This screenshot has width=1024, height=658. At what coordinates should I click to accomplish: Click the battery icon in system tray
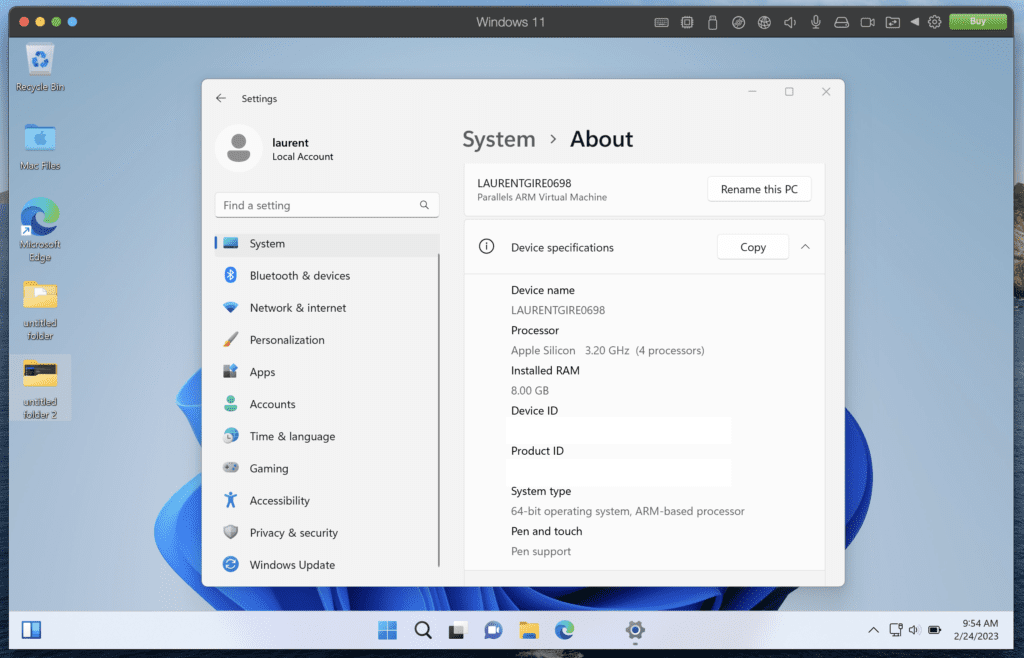pos(935,630)
